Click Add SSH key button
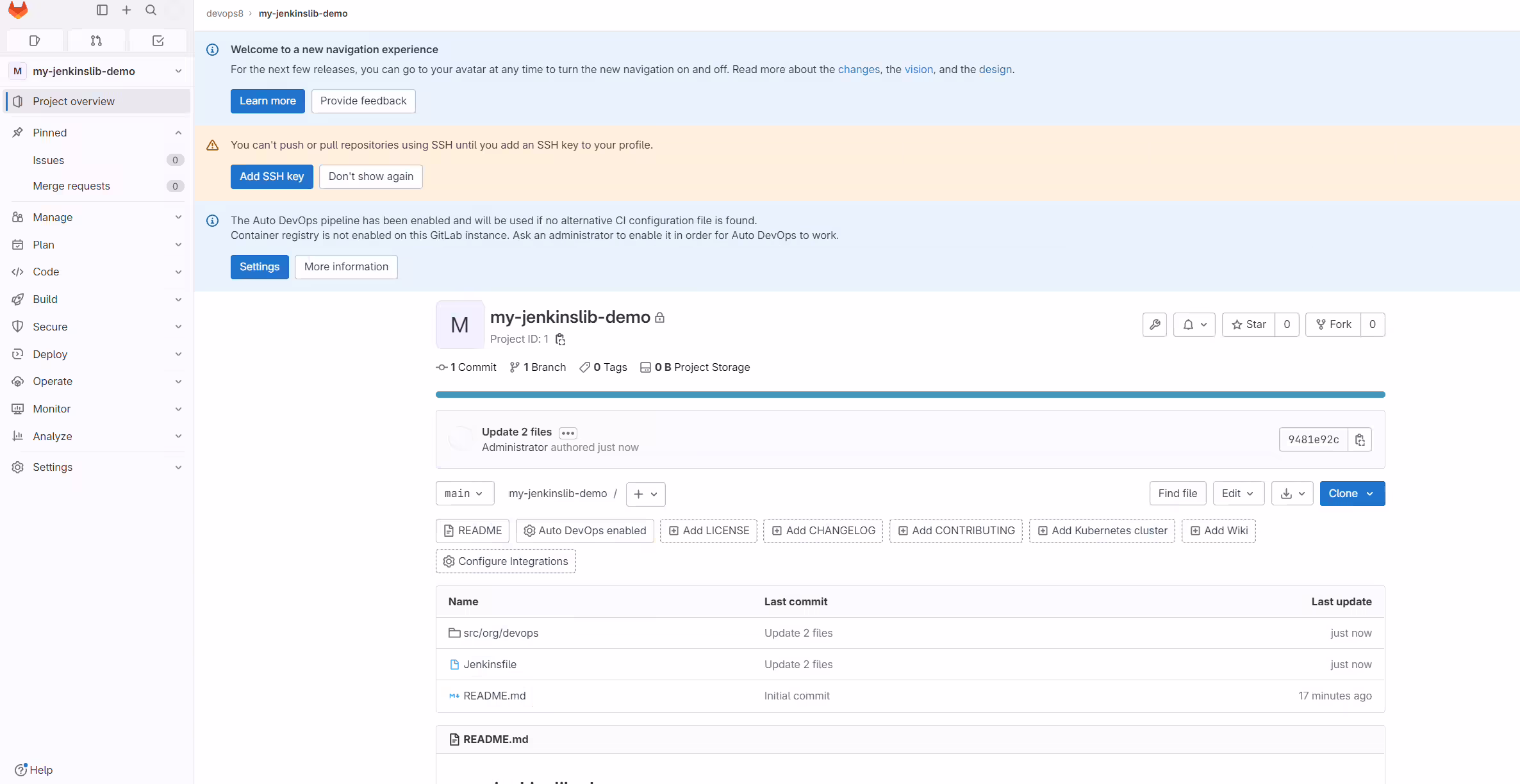The width and height of the screenshot is (1520, 784). tap(272, 176)
